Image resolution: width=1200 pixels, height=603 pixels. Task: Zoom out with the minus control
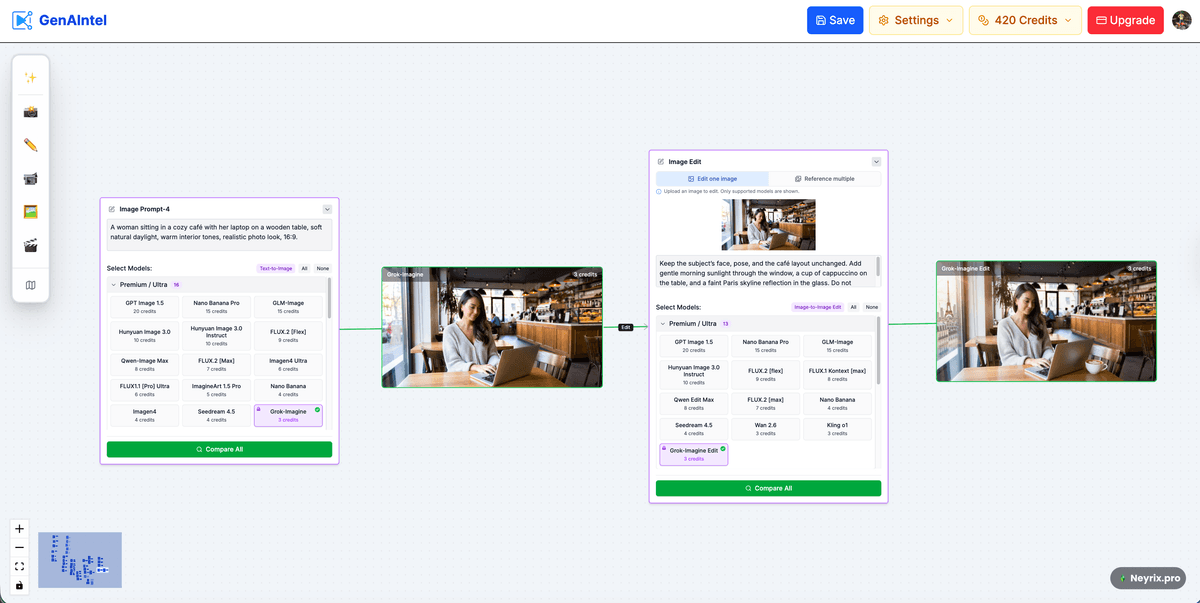[19, 548]
